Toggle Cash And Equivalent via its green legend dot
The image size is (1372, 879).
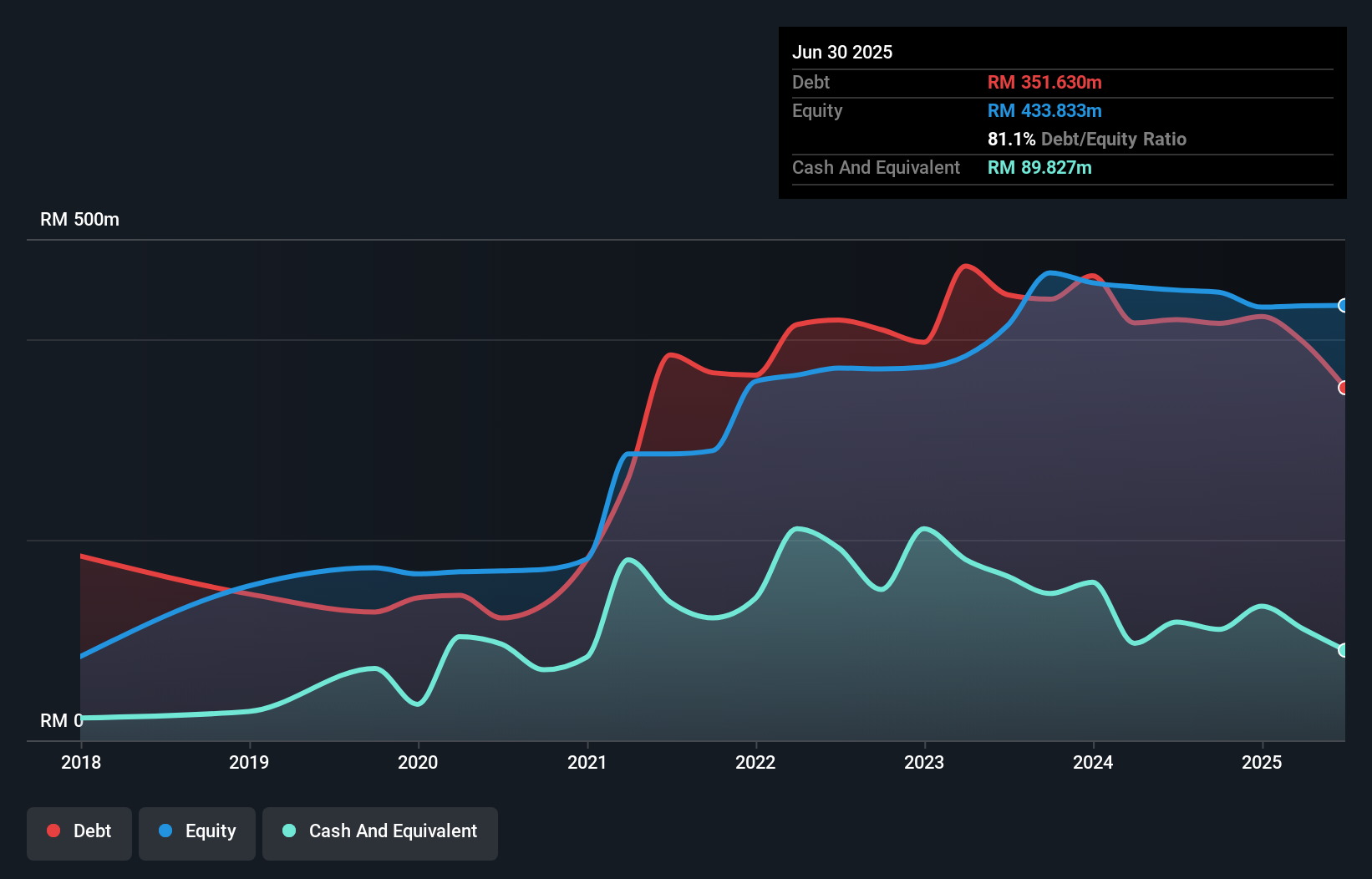click(287, 831)
